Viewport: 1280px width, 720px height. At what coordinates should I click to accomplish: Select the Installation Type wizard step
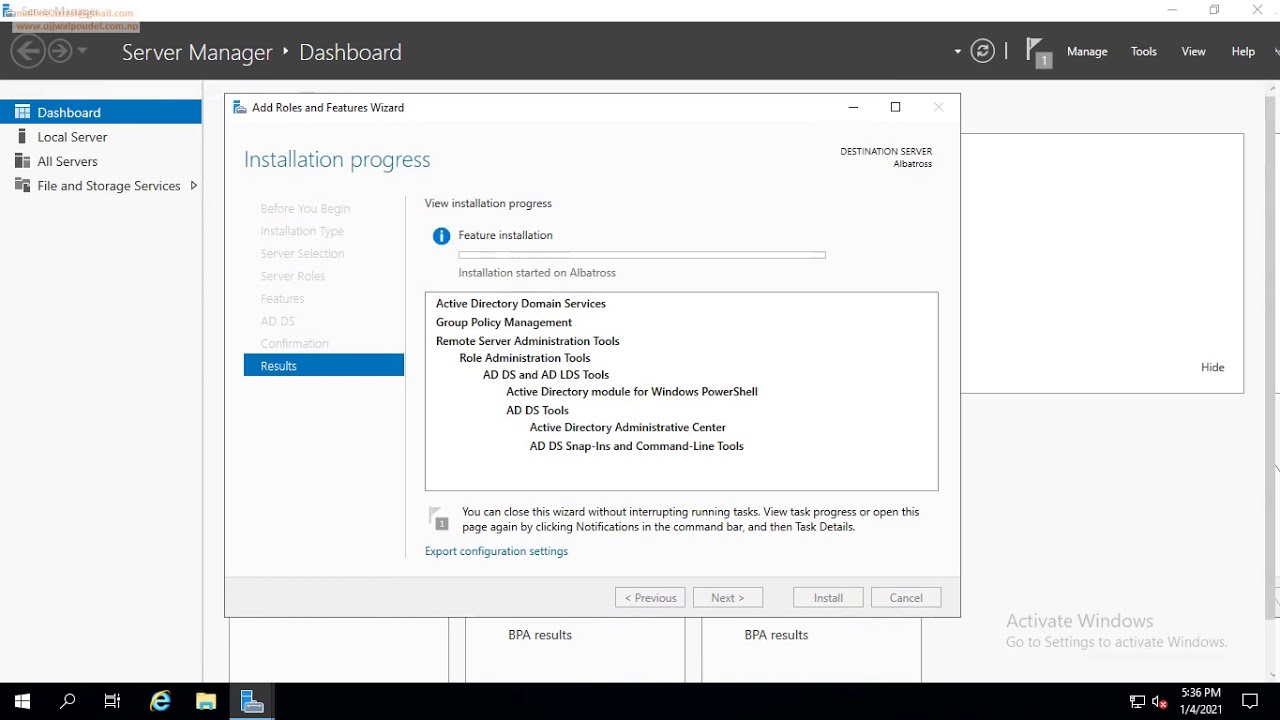[x=302, y=231]
